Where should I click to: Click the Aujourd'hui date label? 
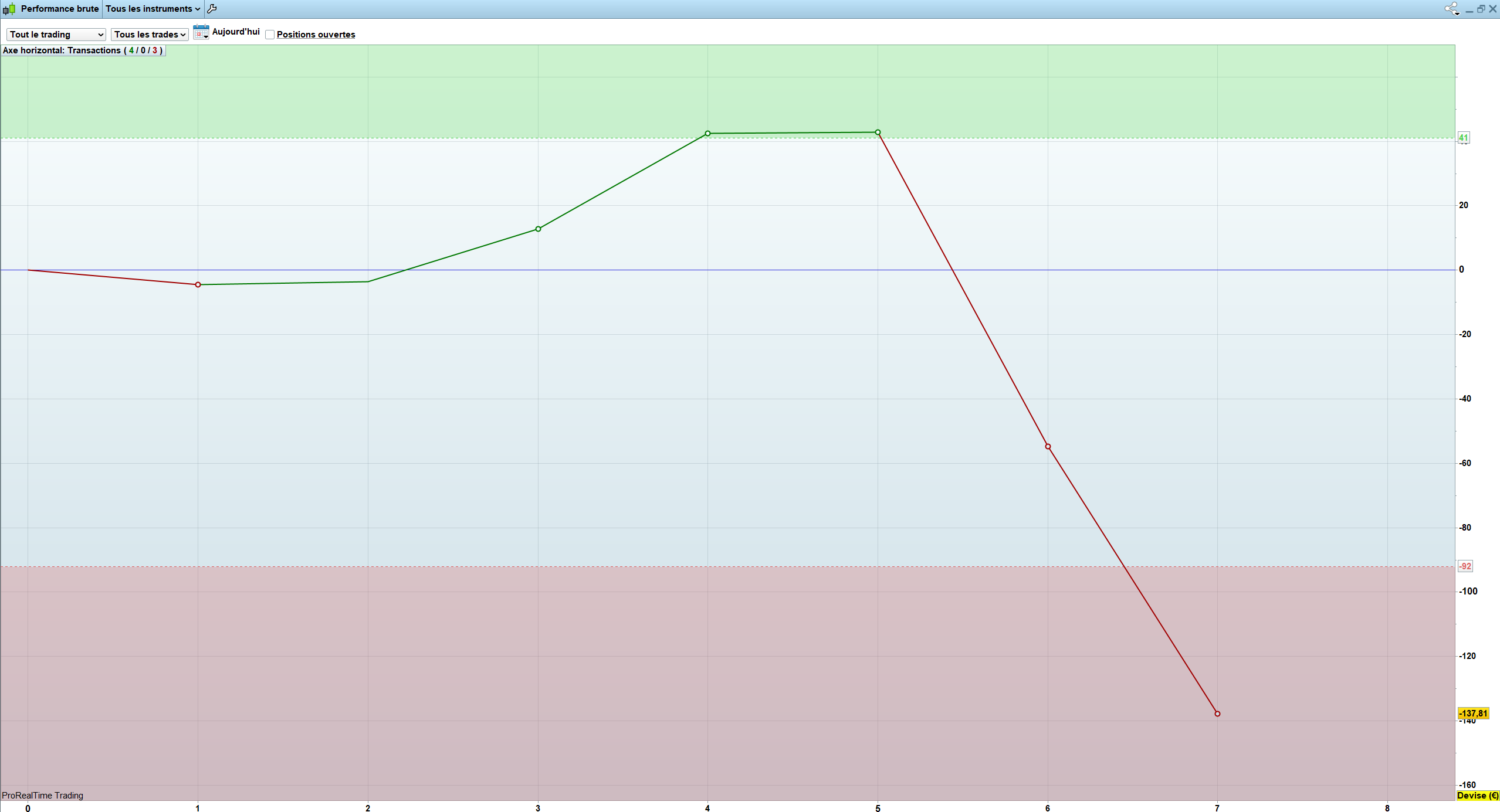pos(236,32)
